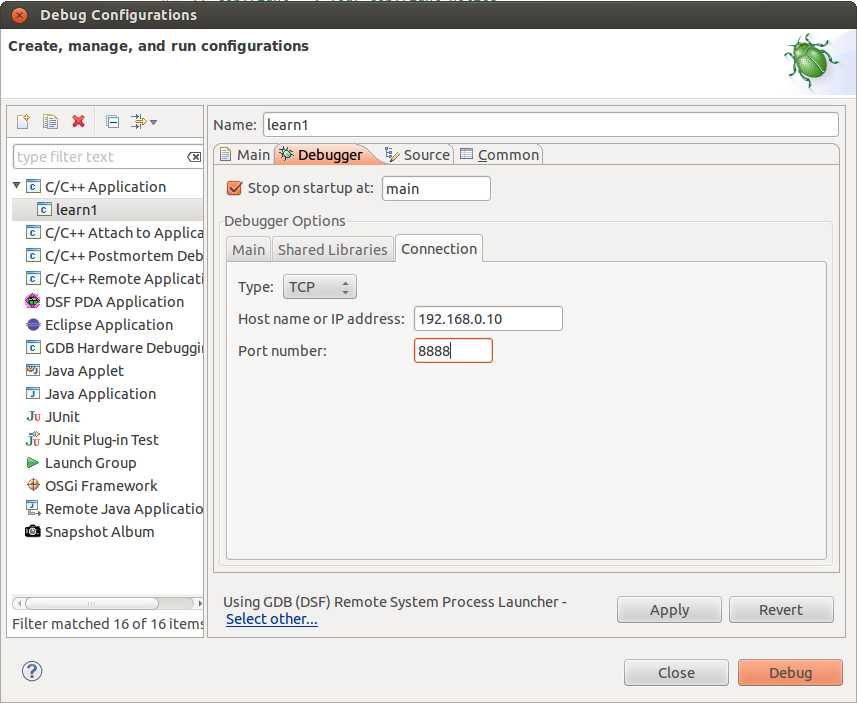Select C/C++ Attach to Application
Screen dimensions: 857x703
coord(124,233)
